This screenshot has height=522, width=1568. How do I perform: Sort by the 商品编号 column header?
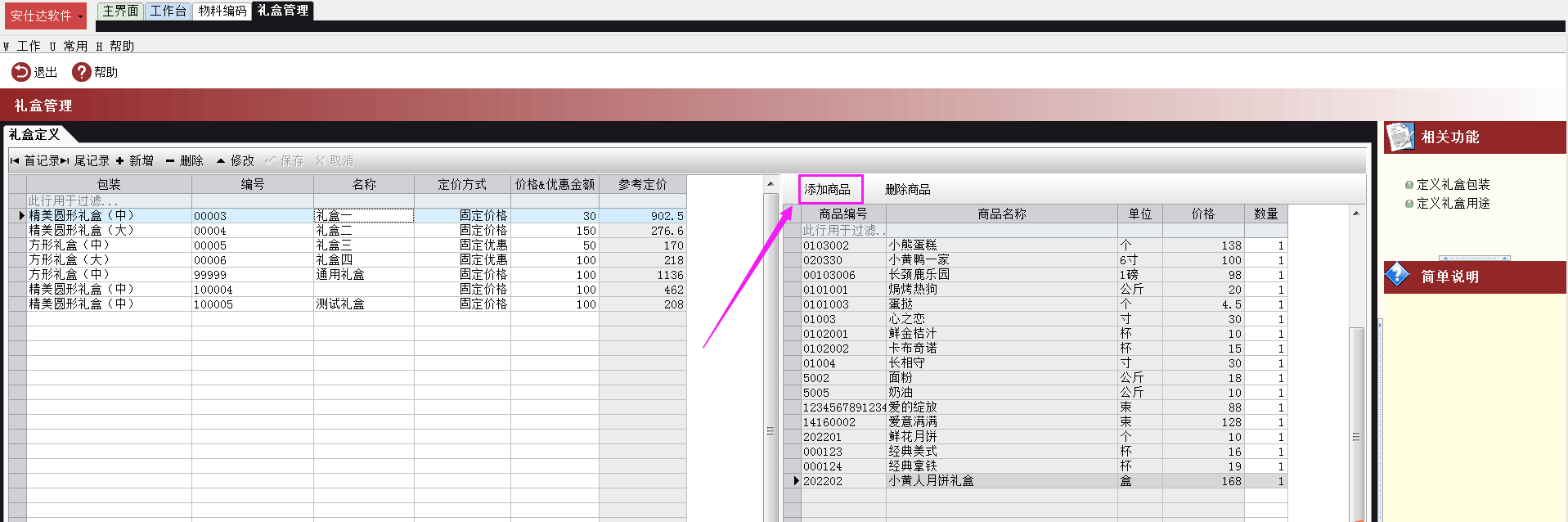843,214
